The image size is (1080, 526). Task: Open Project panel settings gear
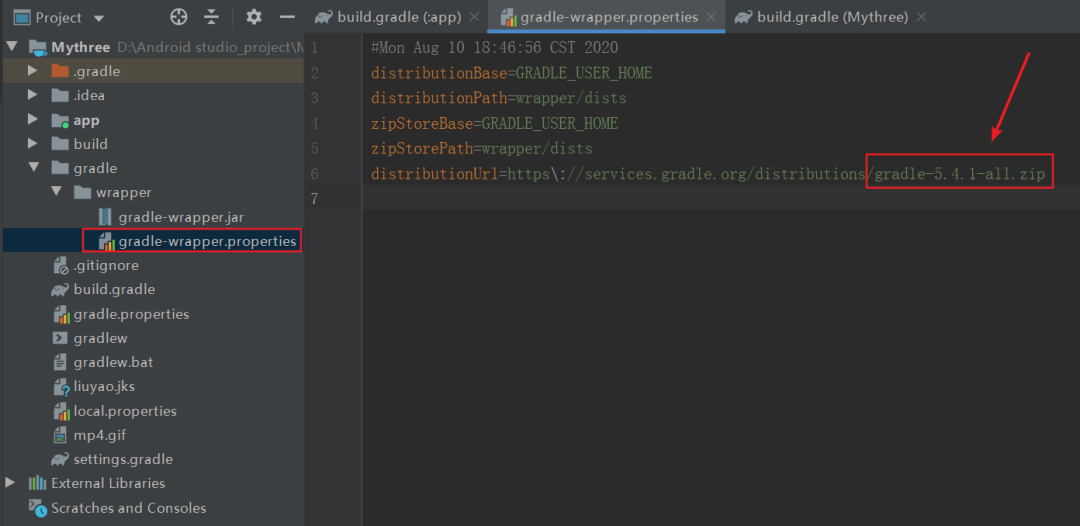(x=254, y=17)
